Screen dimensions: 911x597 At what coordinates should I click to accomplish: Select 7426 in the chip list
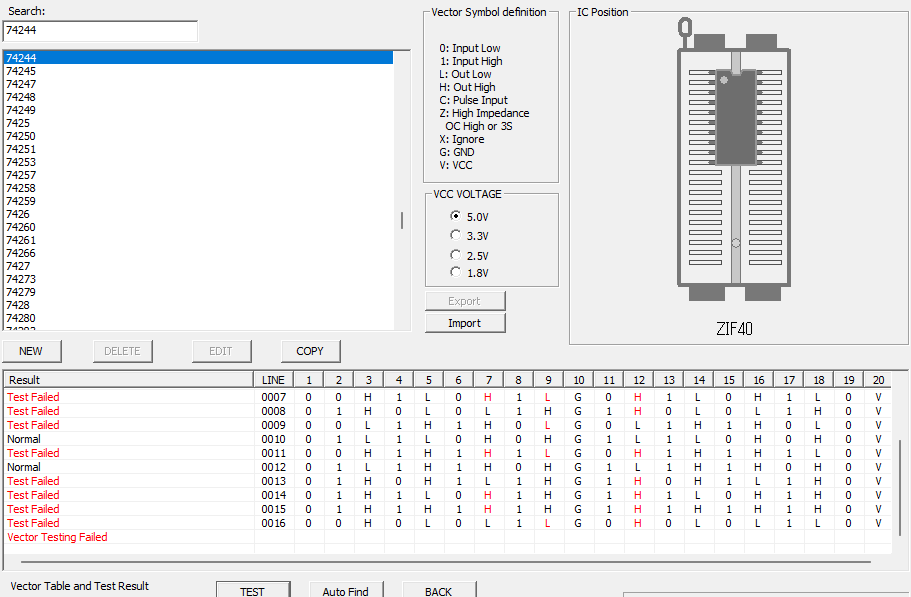click(x=198, y=214)
